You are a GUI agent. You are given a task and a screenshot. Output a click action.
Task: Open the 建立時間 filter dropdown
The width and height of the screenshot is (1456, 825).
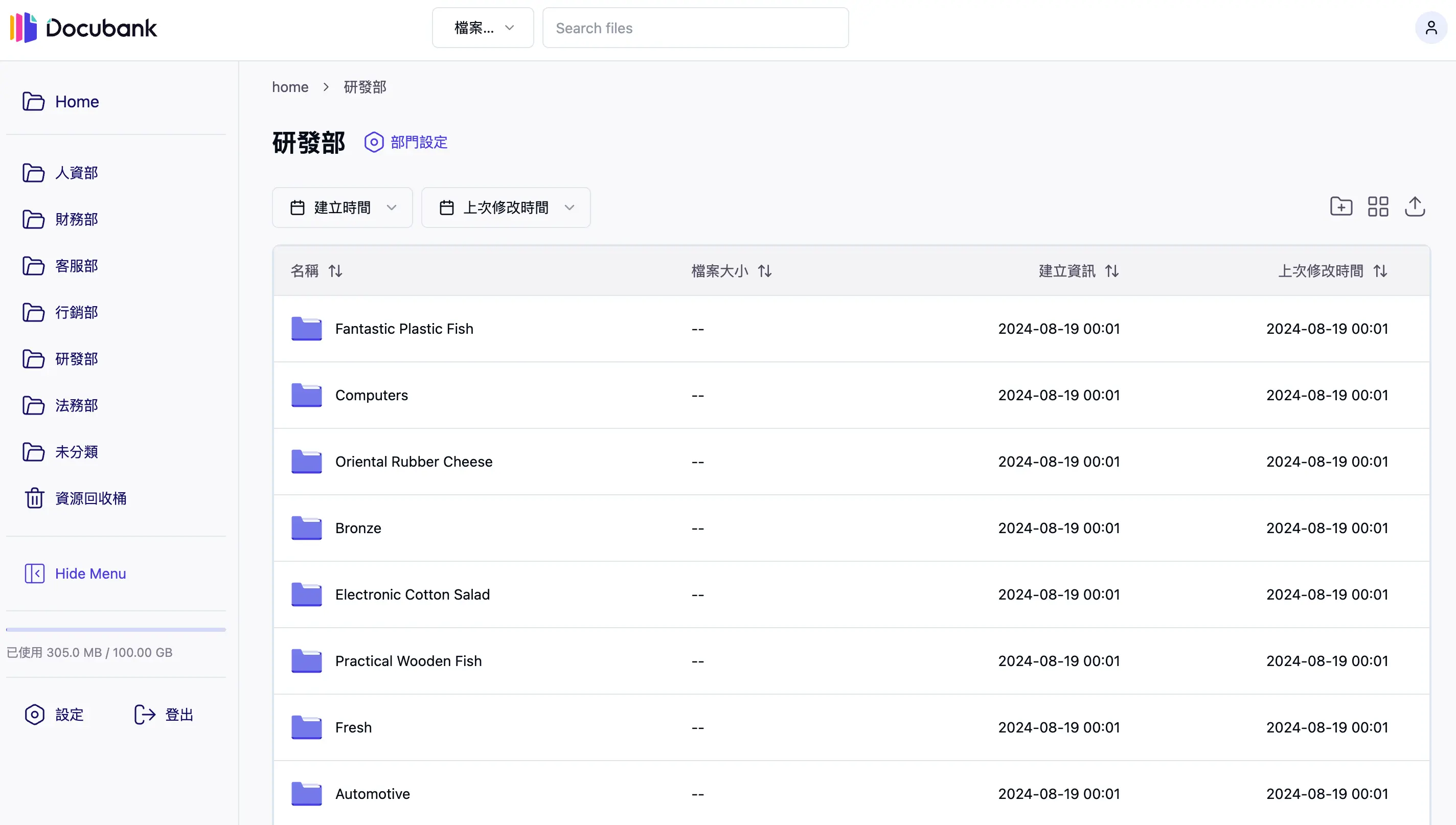click(x=342, y=208)
